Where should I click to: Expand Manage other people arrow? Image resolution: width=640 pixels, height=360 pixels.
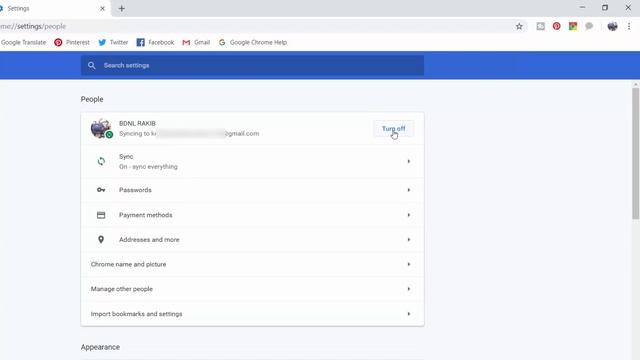tap(409, 289)
